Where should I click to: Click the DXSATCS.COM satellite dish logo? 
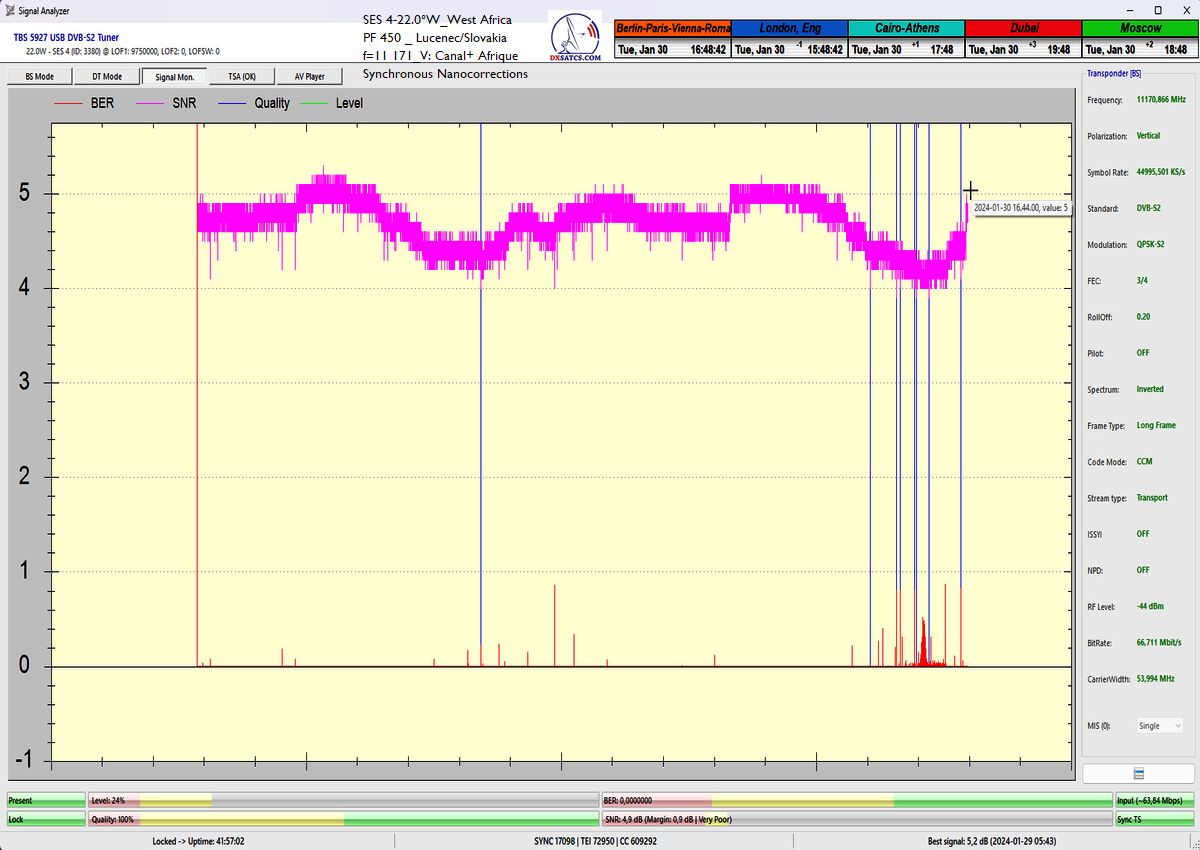(x=576, y=39)
